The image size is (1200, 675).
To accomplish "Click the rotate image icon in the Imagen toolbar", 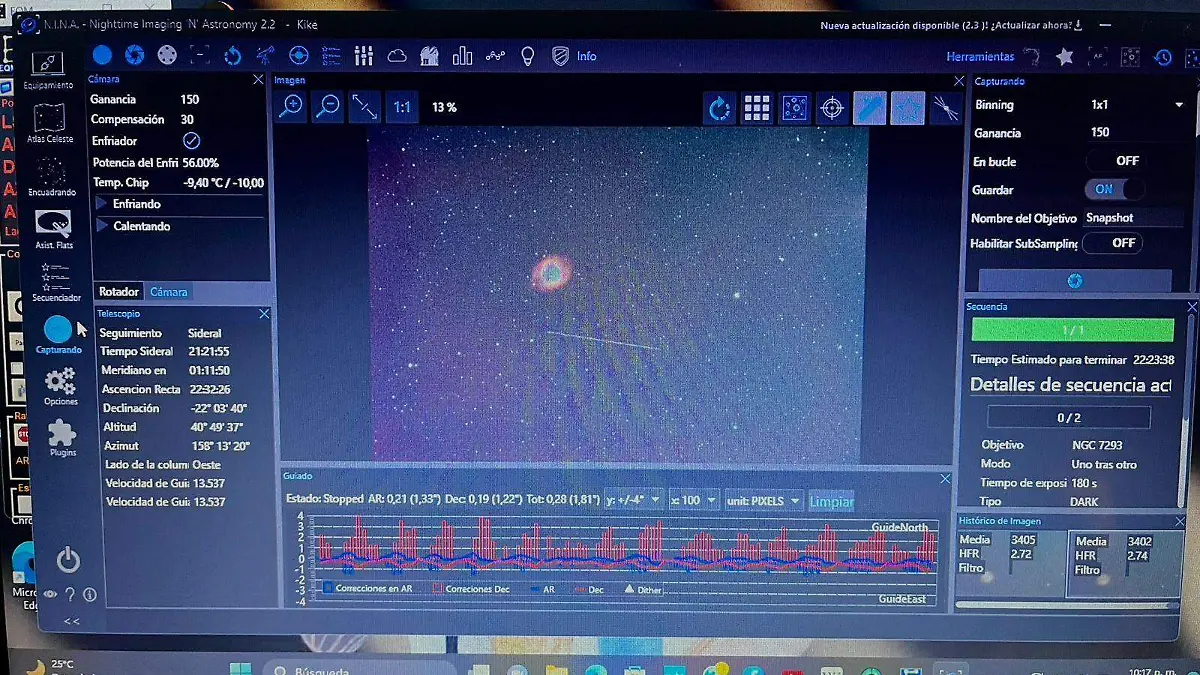I will click(719, 107).
